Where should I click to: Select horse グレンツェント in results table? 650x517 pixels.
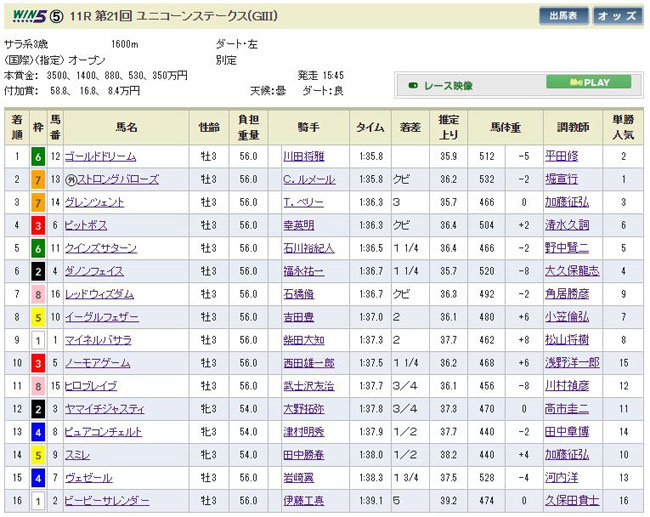click(x=97, y=202)
